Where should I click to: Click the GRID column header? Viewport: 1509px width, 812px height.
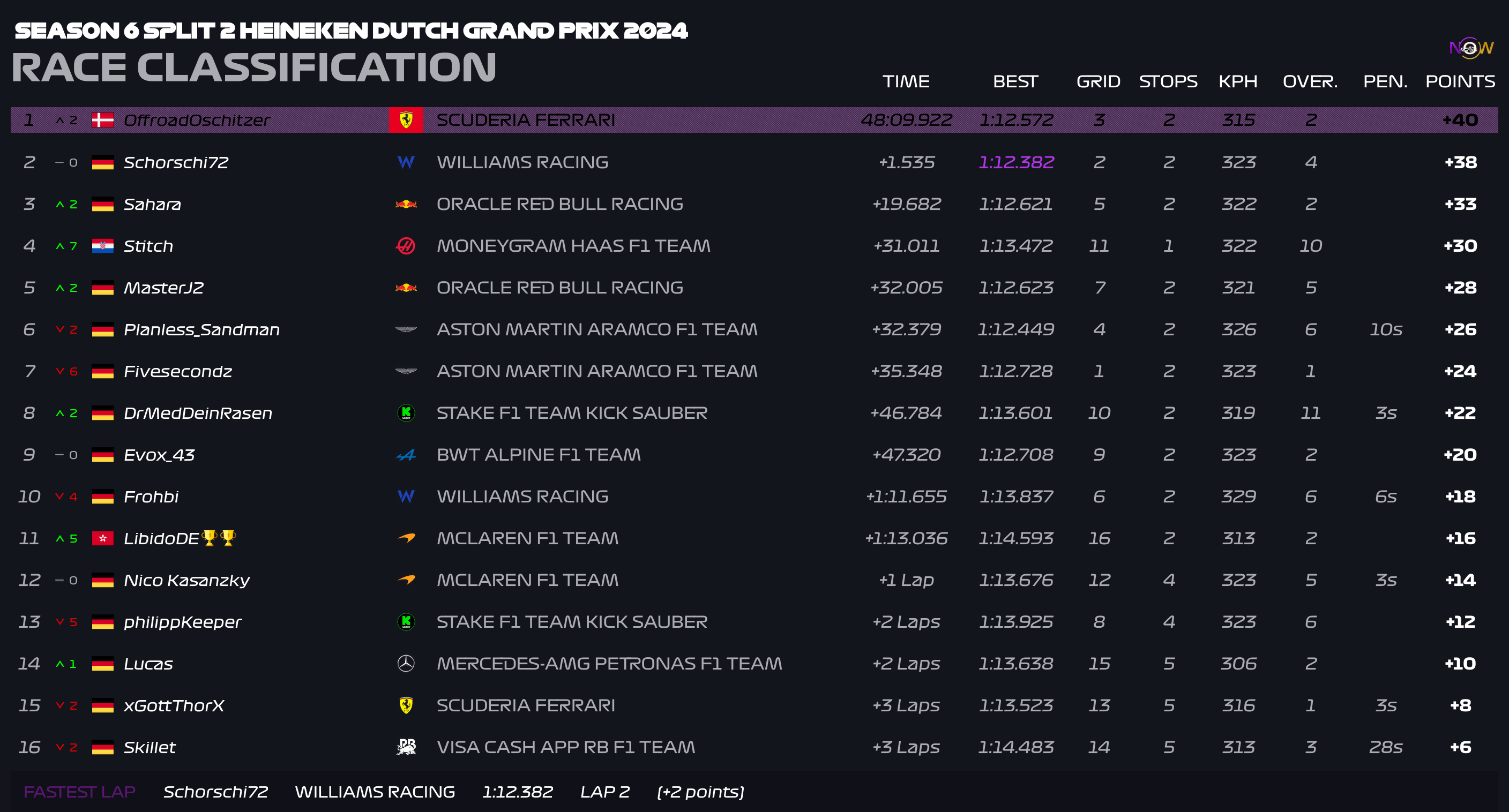click(1098, 81)
